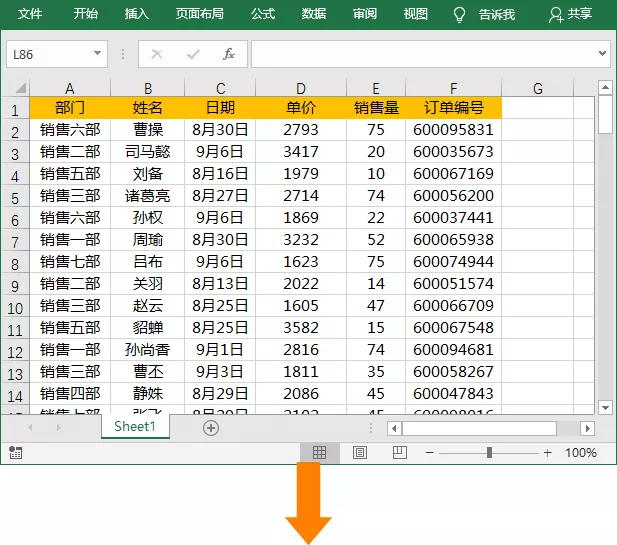Click the Insert Function fx icon
Screen dimensions: 617x545
pos(228,54)
